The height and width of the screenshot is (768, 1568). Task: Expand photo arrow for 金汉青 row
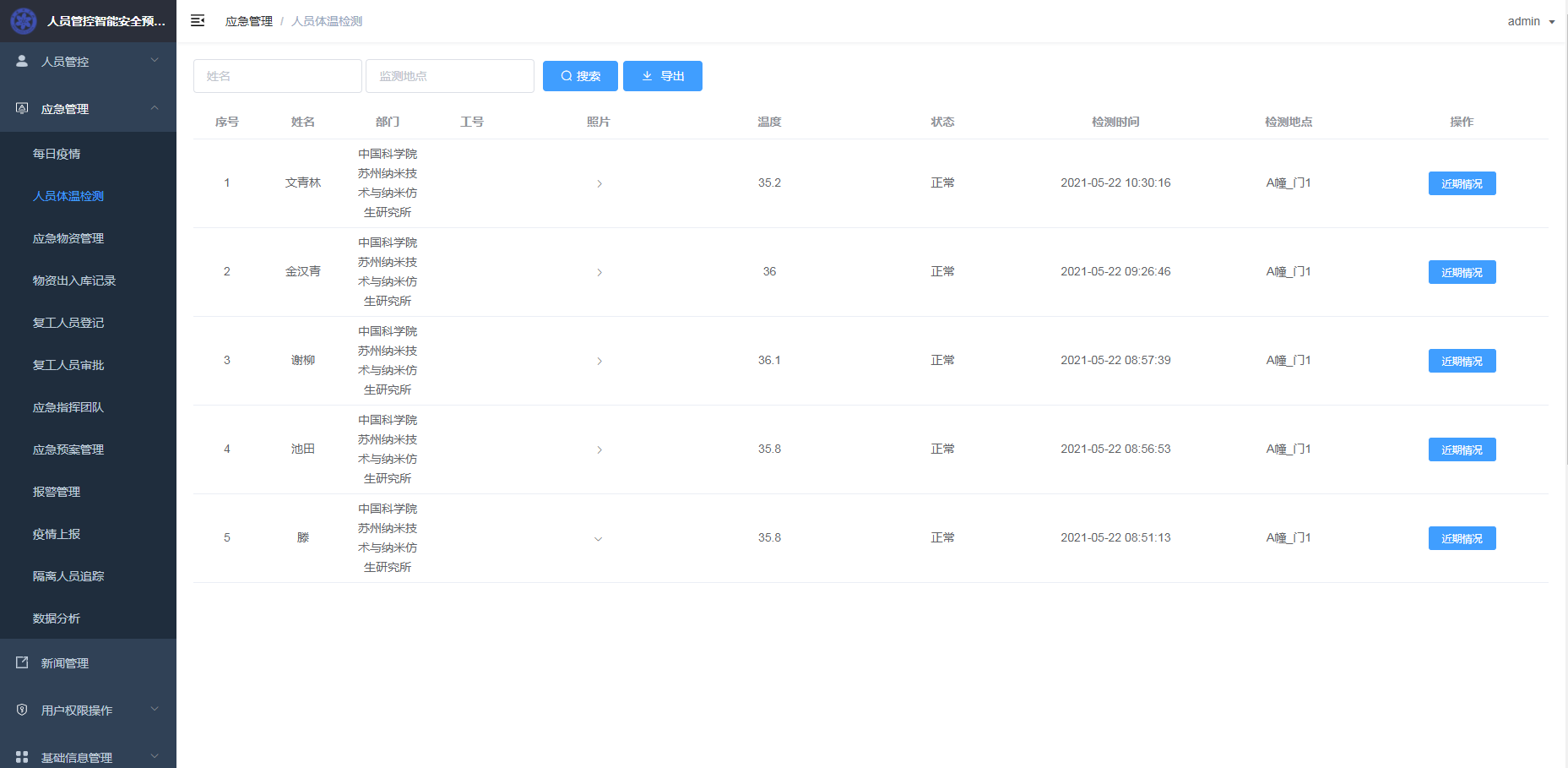pos(599,272)
